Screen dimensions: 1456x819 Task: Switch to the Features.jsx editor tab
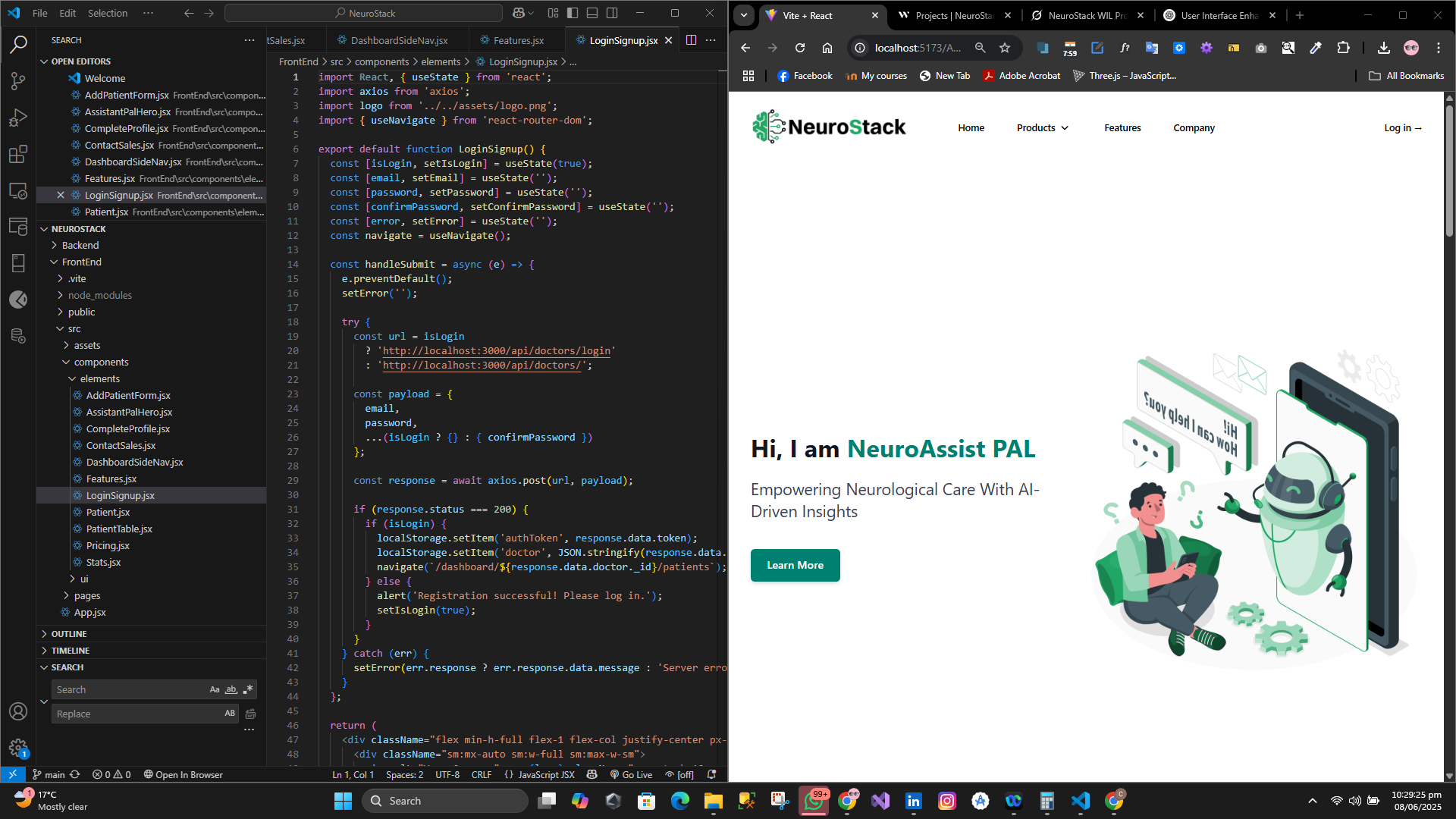(x=518, y=40)
